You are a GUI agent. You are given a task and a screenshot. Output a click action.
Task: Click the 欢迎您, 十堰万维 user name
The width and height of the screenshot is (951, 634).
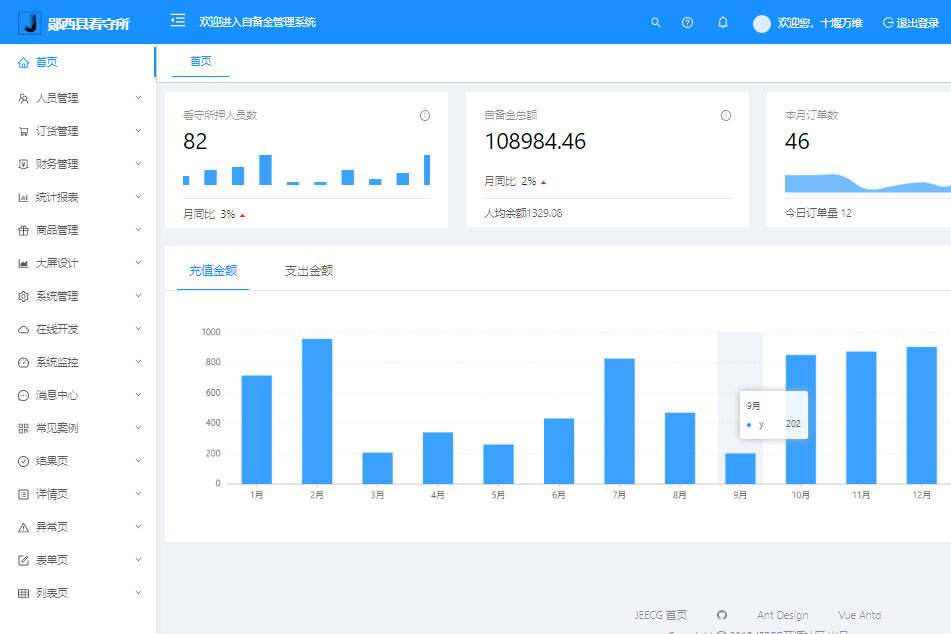[x=820, y=23]
